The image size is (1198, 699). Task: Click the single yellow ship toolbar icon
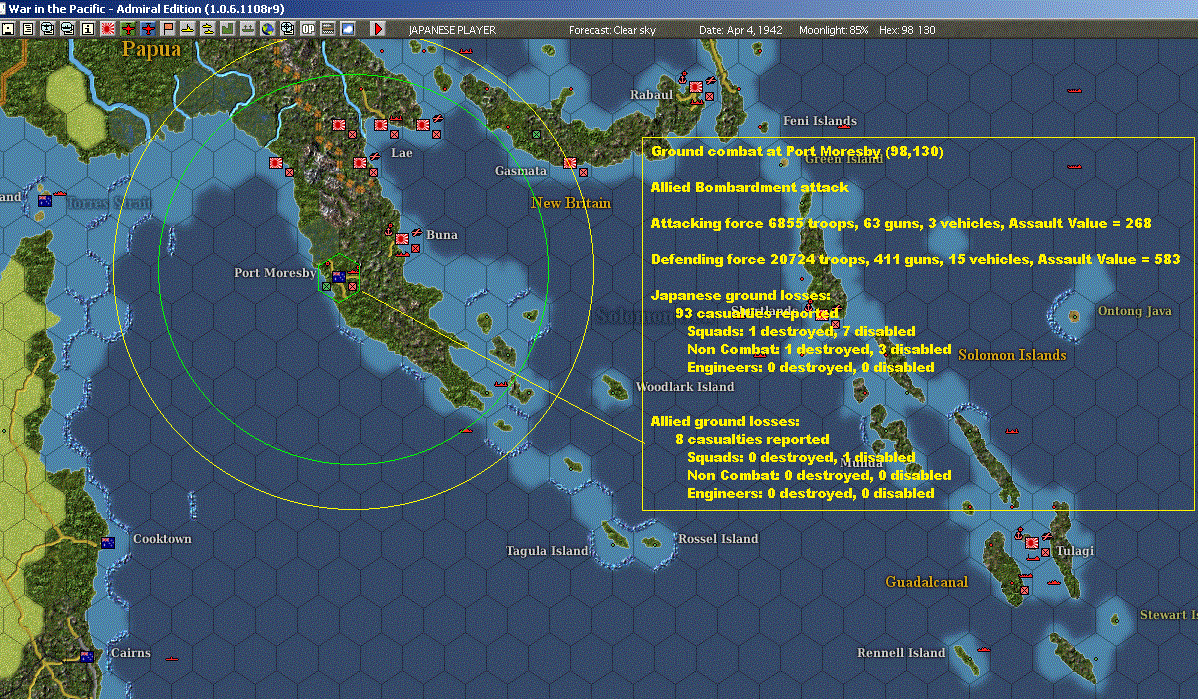(188, 29)
